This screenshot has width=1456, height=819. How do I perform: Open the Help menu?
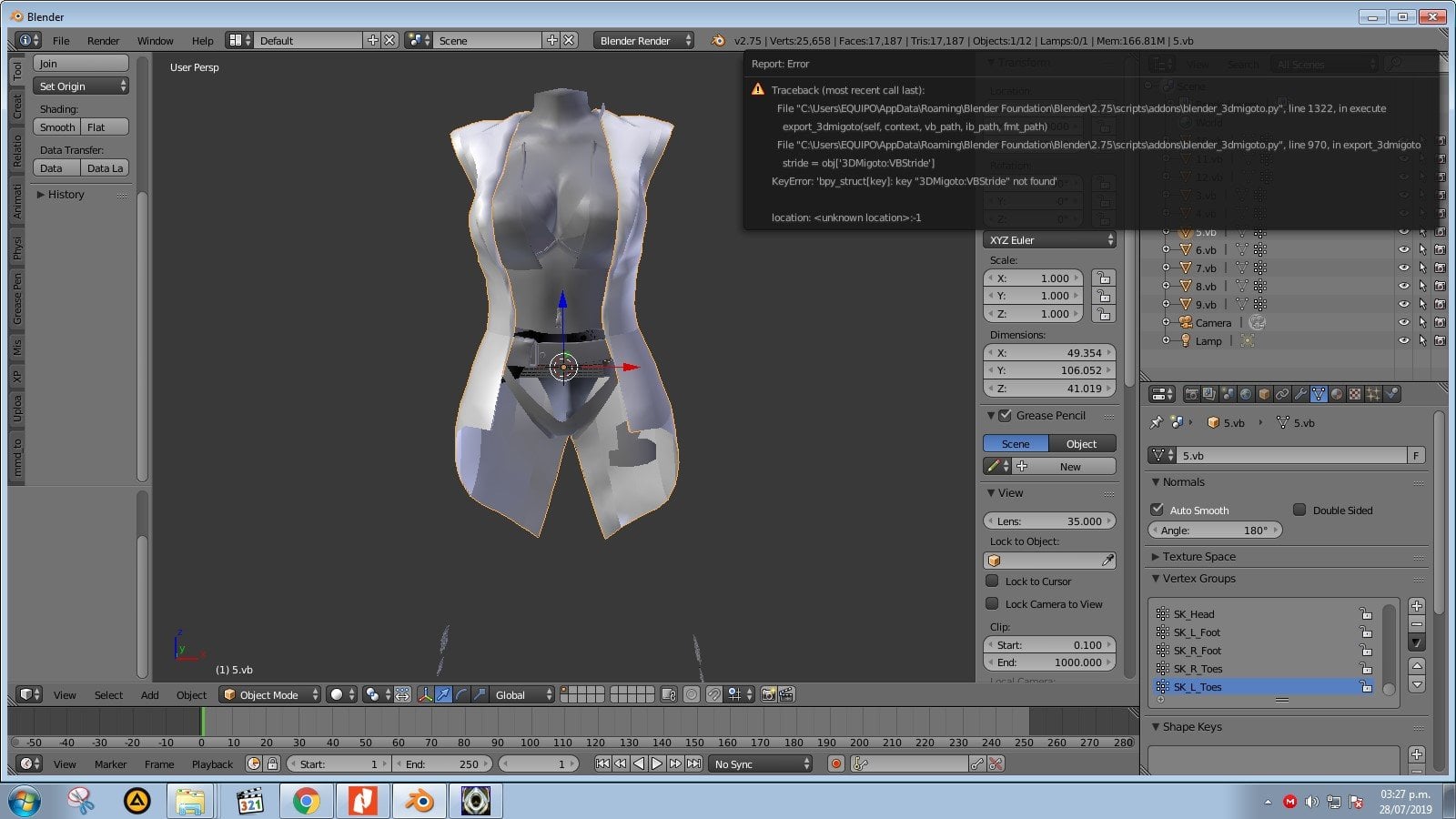[x=202, y=40]
